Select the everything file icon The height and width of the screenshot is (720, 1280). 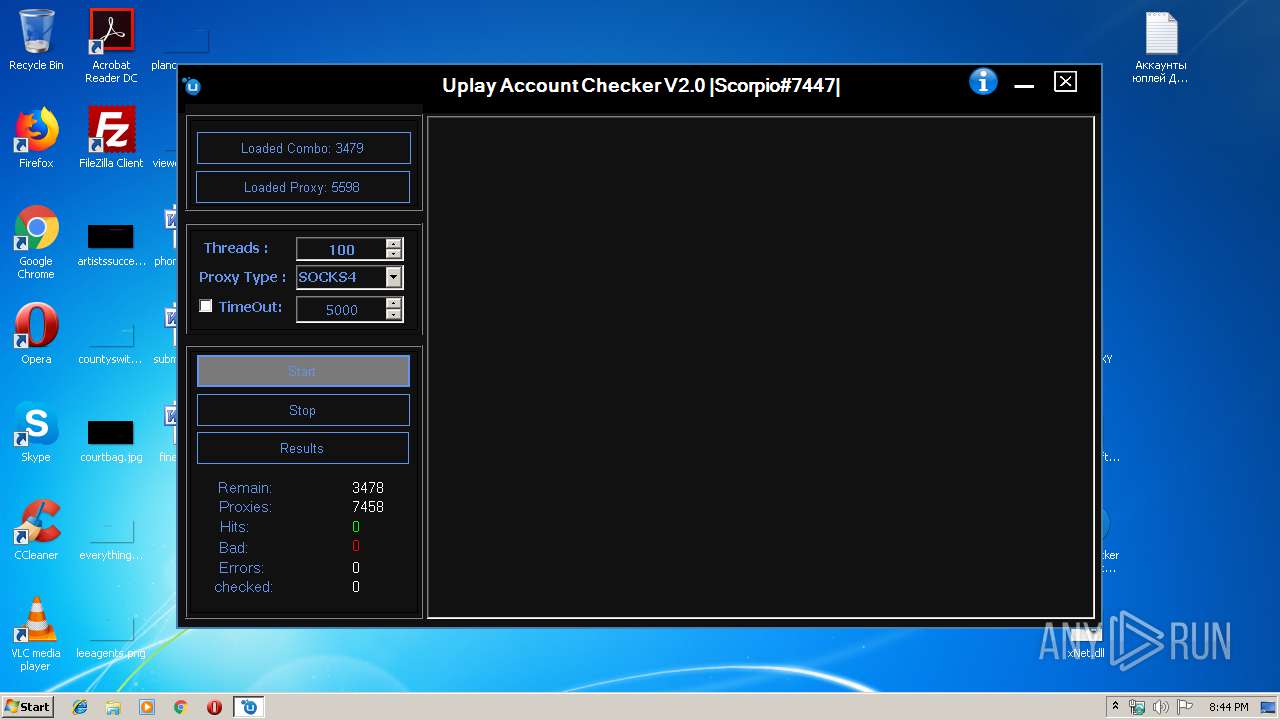click(111, 538)
